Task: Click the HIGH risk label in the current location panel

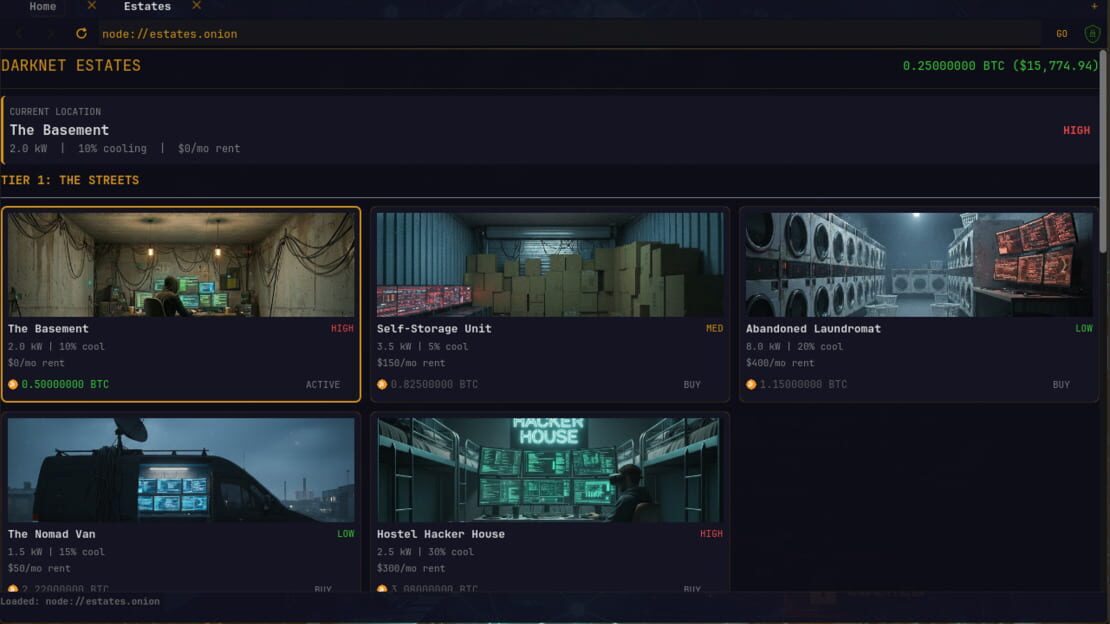Action: coord(1076,130)
